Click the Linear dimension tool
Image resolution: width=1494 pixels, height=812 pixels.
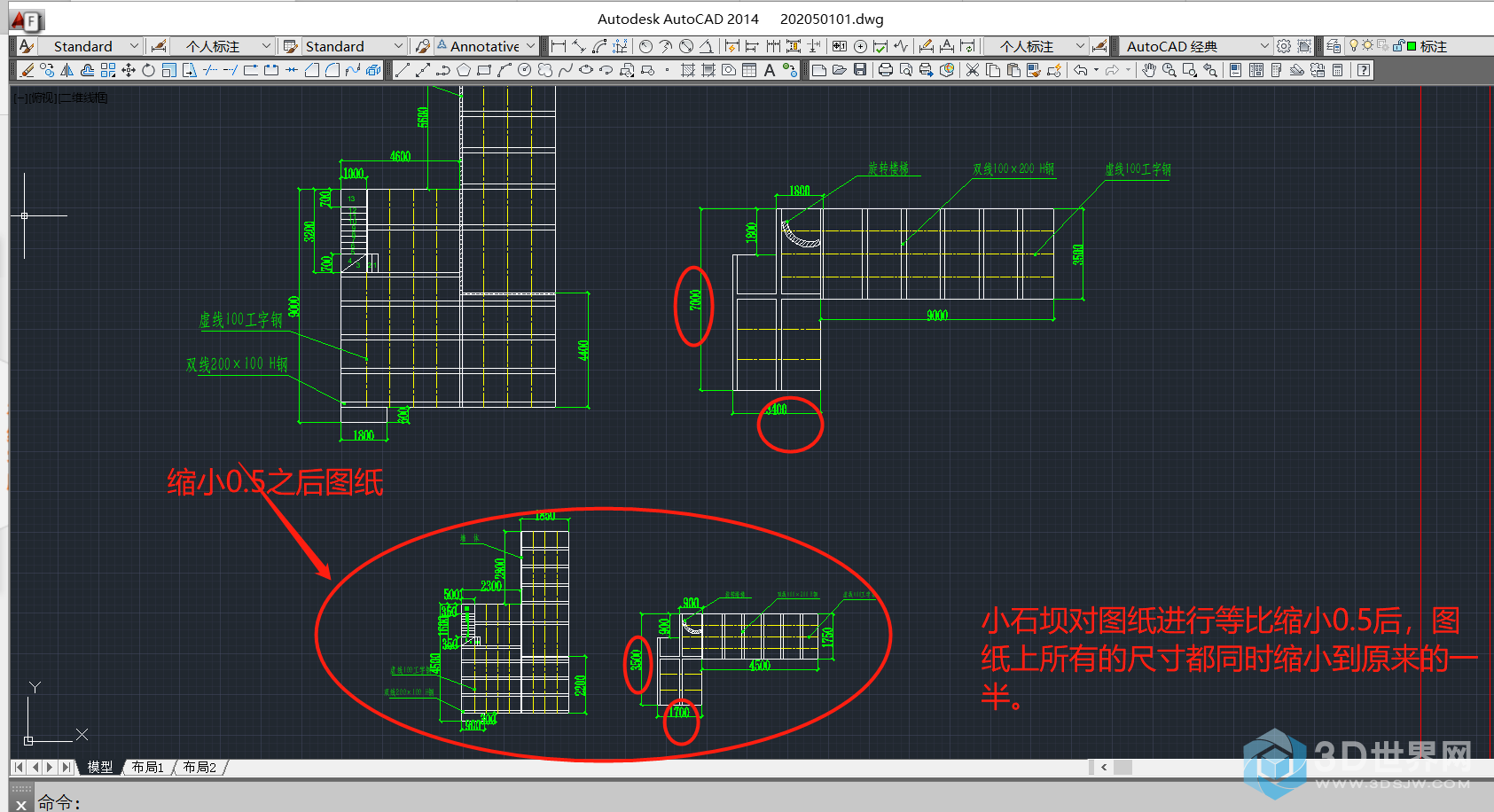(x=559, y=46)
